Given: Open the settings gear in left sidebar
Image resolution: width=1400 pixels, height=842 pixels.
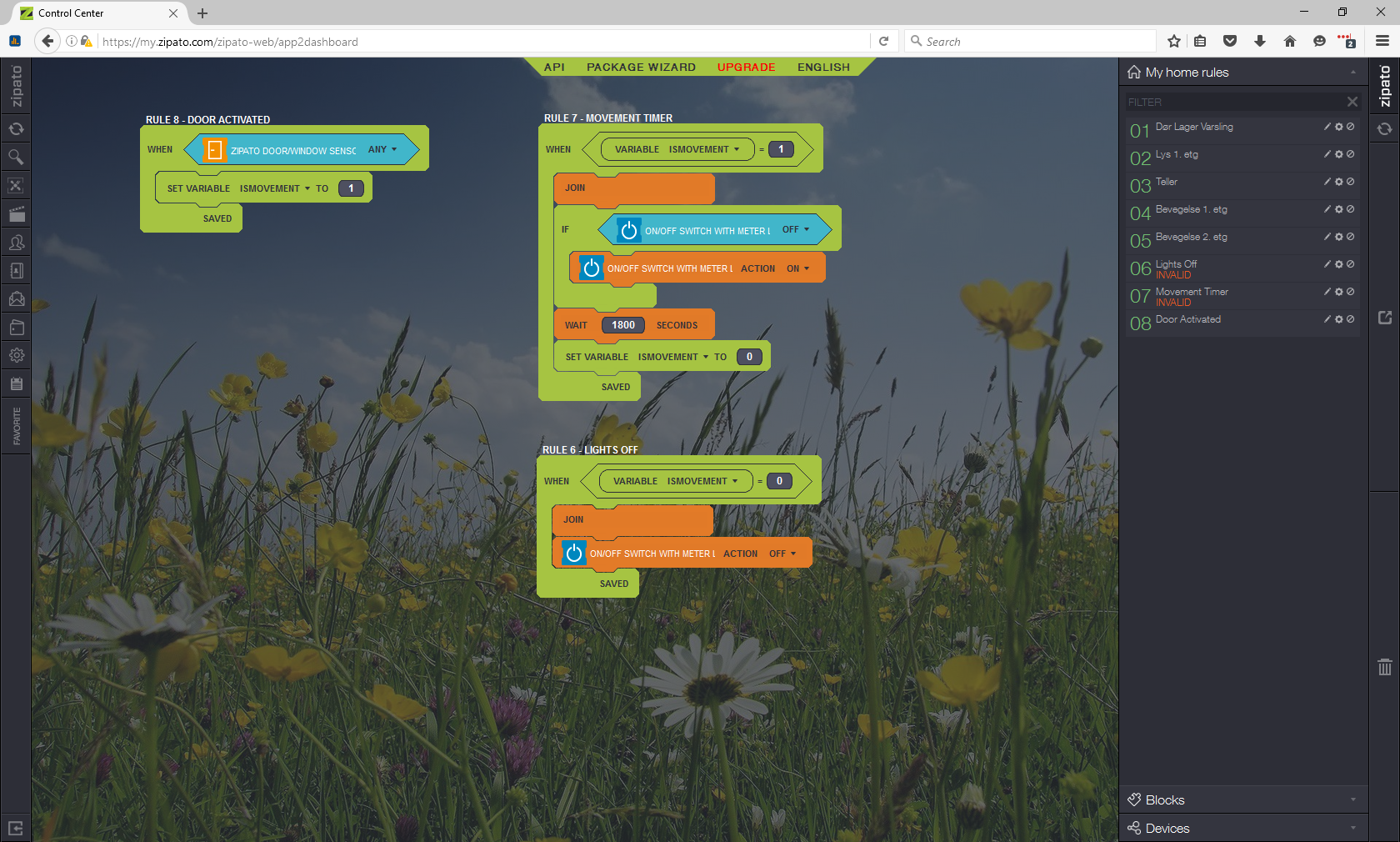Looking at the screenshot, I should click(x=16, y=355).
